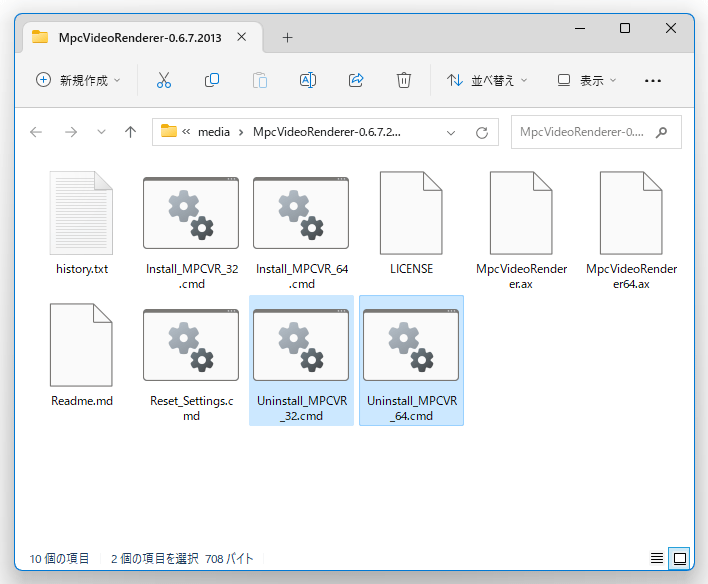Click the history.txt file name
The width and height of the screenshot is (708, 584).
click(x=82, y=269)
